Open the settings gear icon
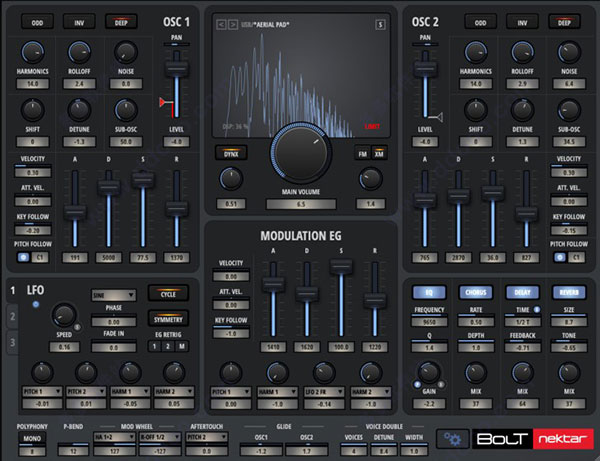This screenshot has width=600, height=461. [x=453, y=438]
